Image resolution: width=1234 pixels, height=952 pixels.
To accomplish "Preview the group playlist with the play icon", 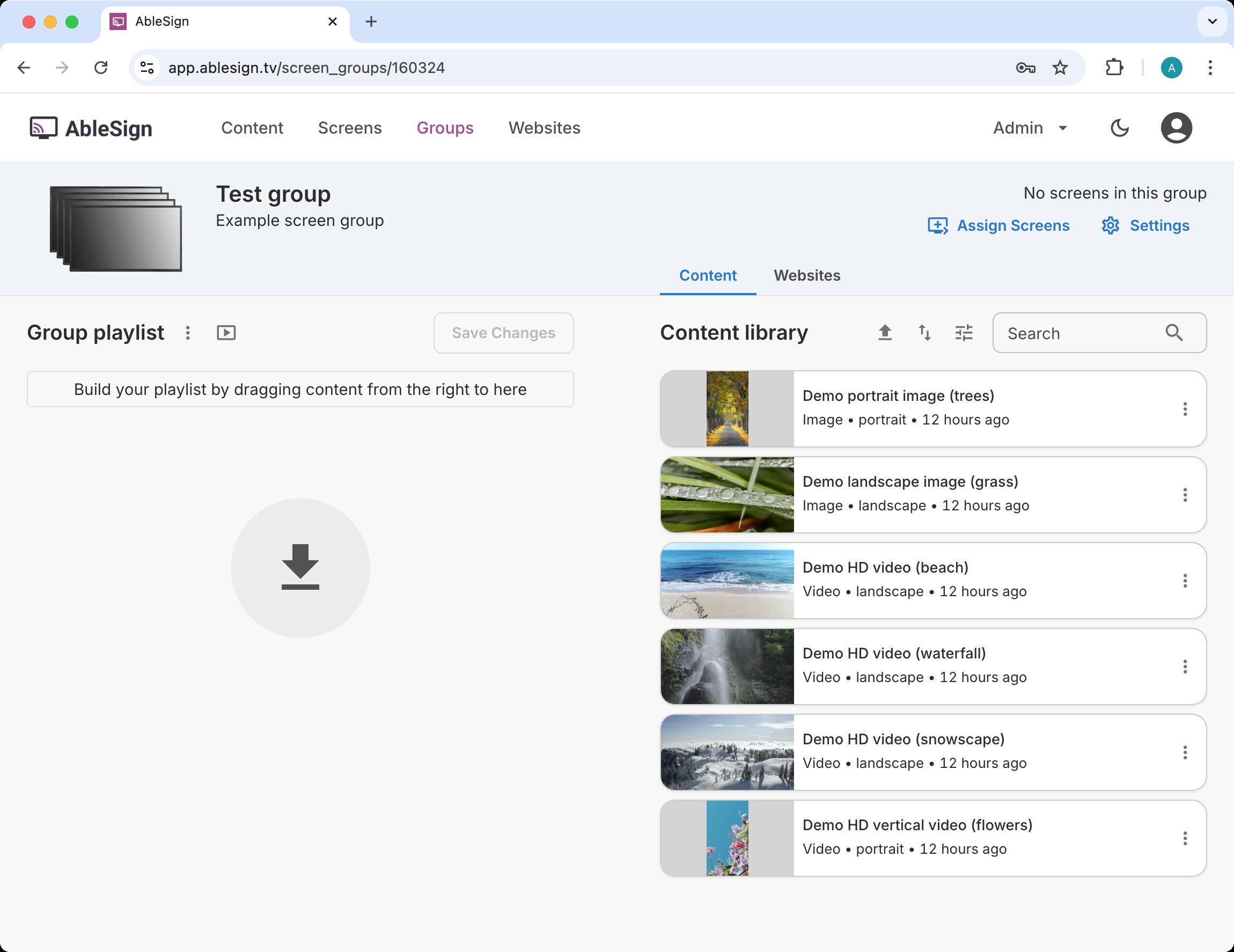I will click(226, 333).
